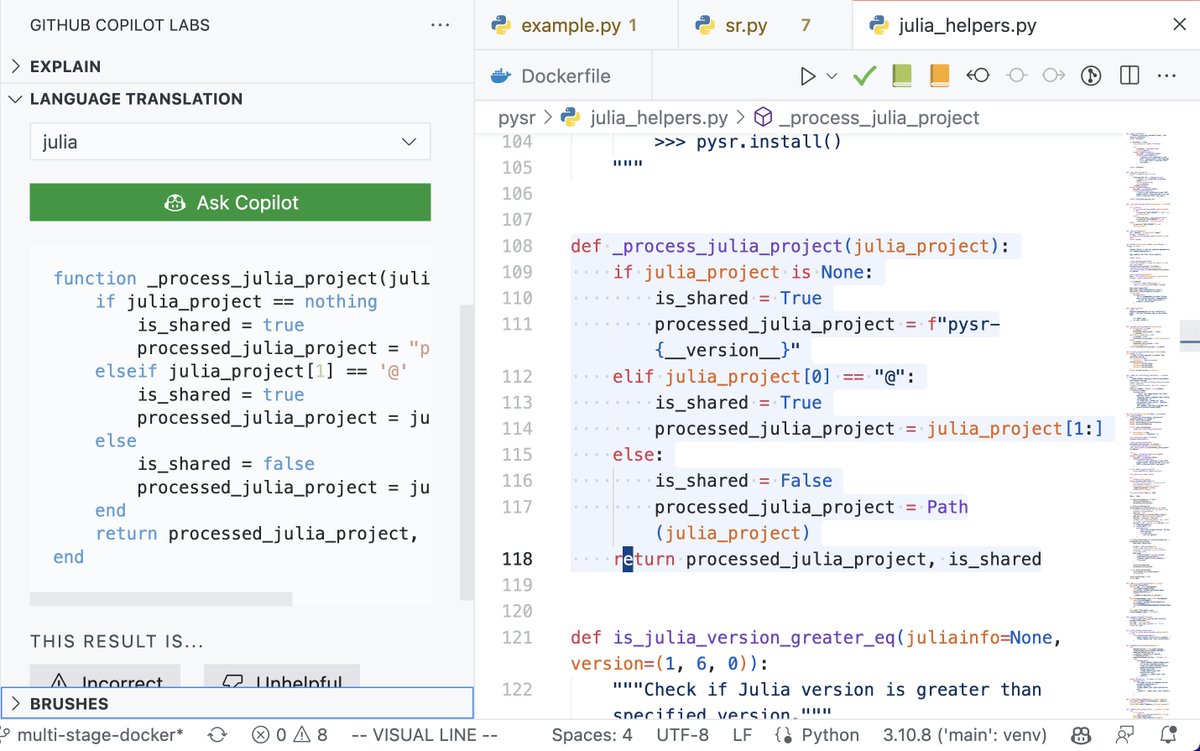Click UTF-8 encoding in status bar
Screen dimensions: 1200x751
(682, 735)
